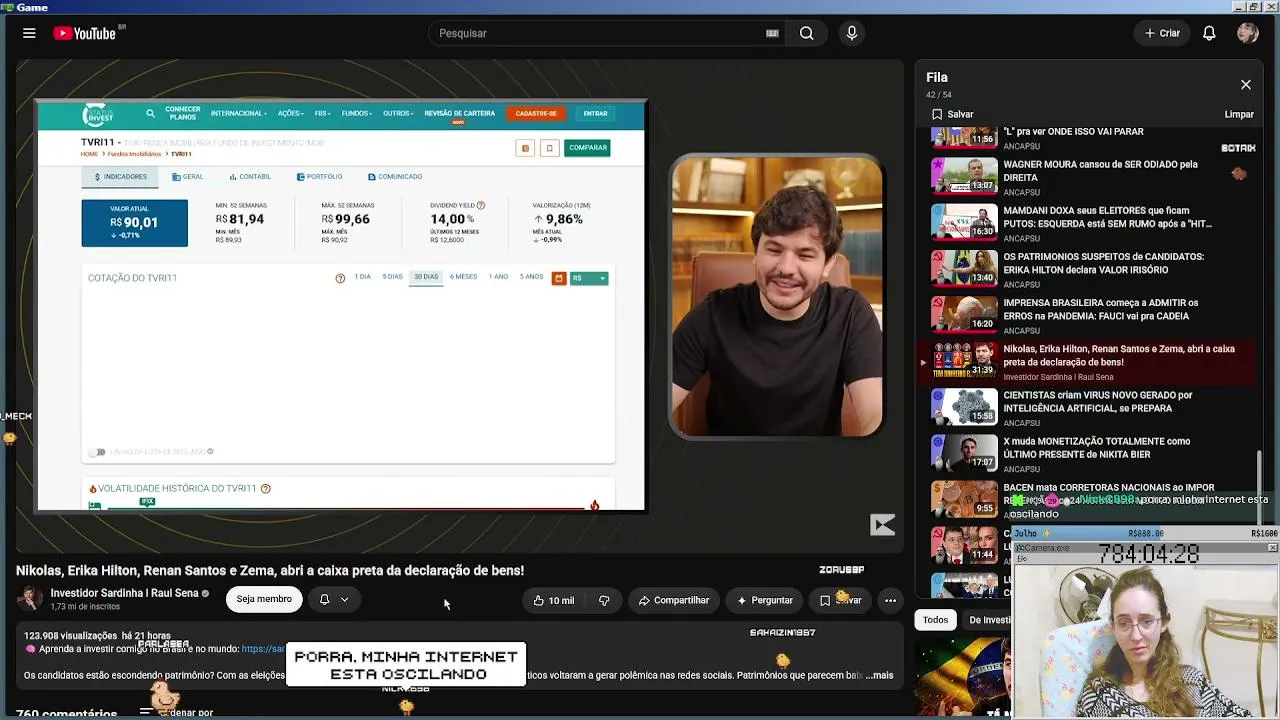Save the queue with the Salvar button
1280x720 pixels.
[952, 114]
